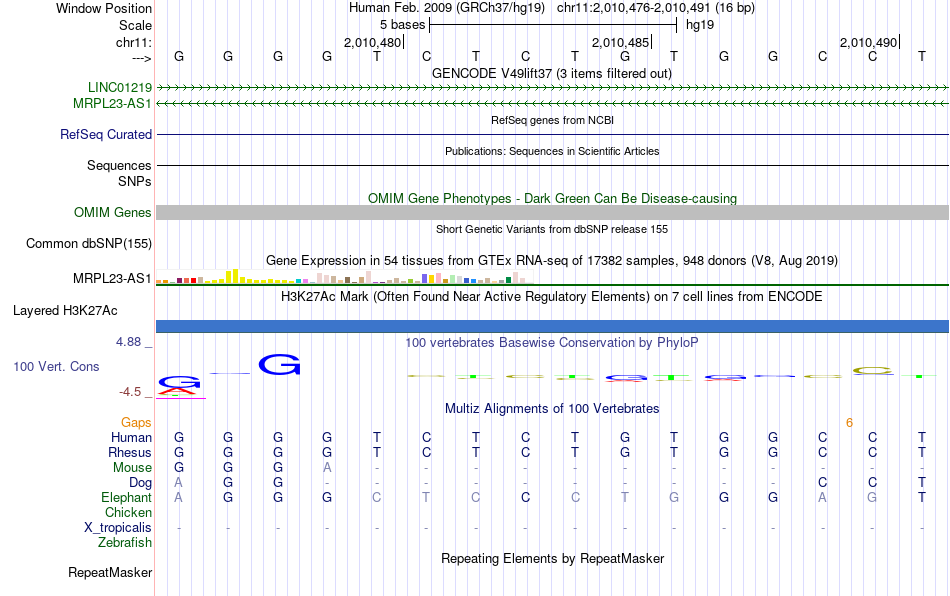Open the RefSeq Curated track label
The image size is (950, 596).
tap(106, 134)
